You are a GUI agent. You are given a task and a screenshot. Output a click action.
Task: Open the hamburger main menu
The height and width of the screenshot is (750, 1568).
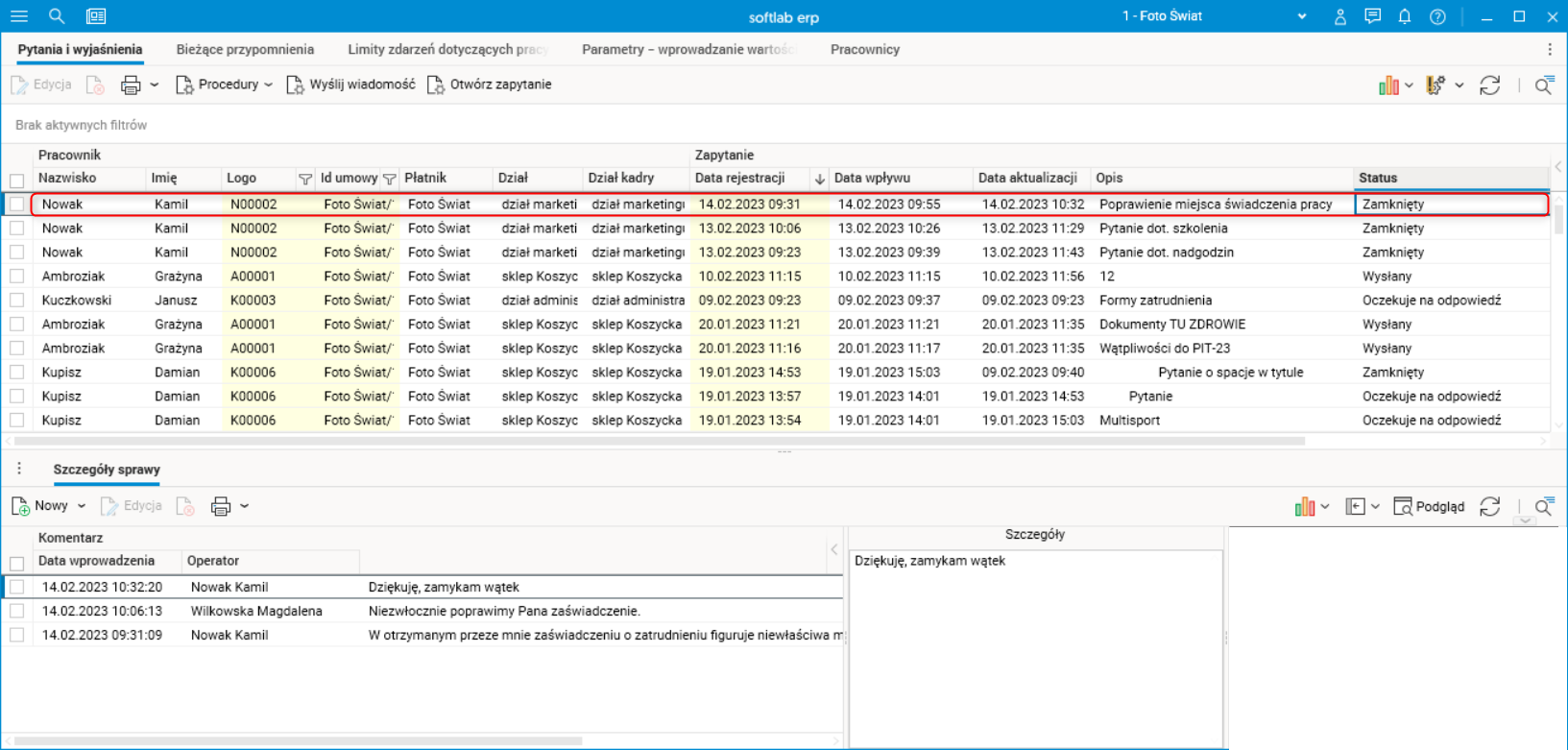click(x=19, y=16)
